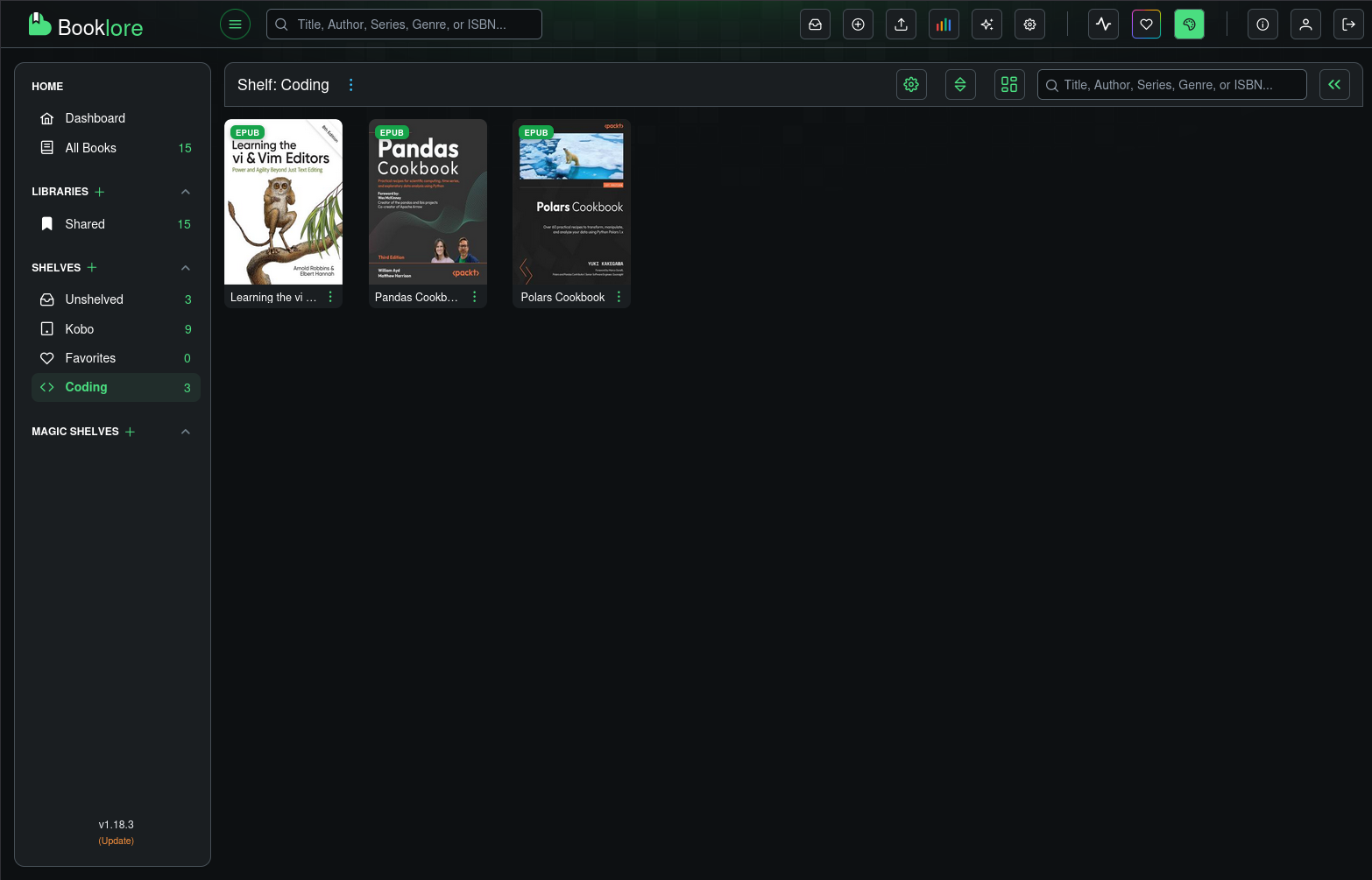Collapse the filter sidebar with double chevrons
Image resolution: width=1372 pixels, height=880 pixels.
pos(1334,84)
